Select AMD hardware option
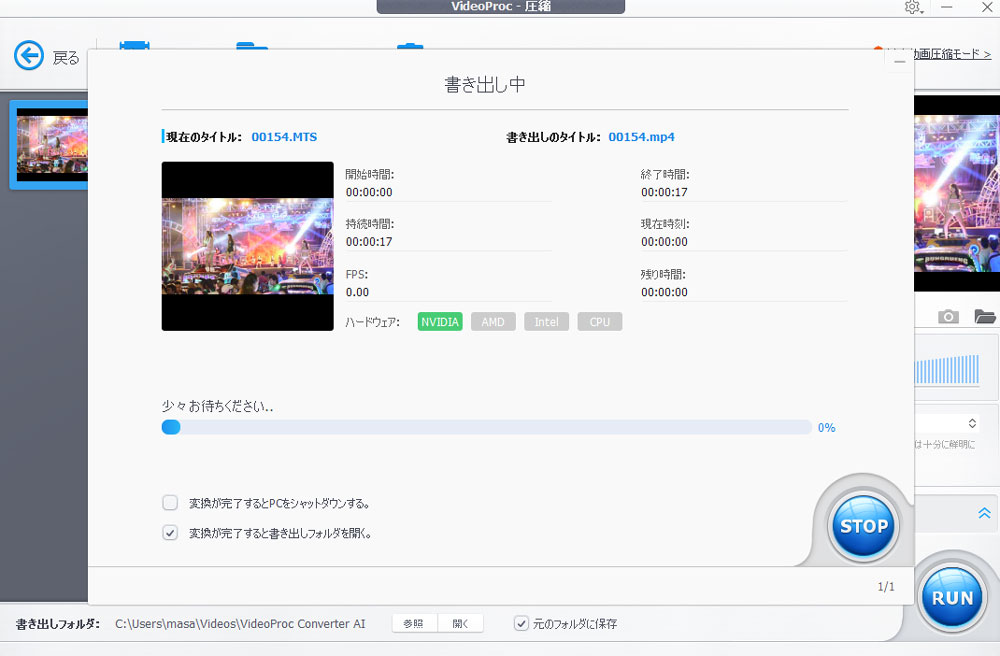This screenshot has width=1000, height=656. click(x=493, y=322)
